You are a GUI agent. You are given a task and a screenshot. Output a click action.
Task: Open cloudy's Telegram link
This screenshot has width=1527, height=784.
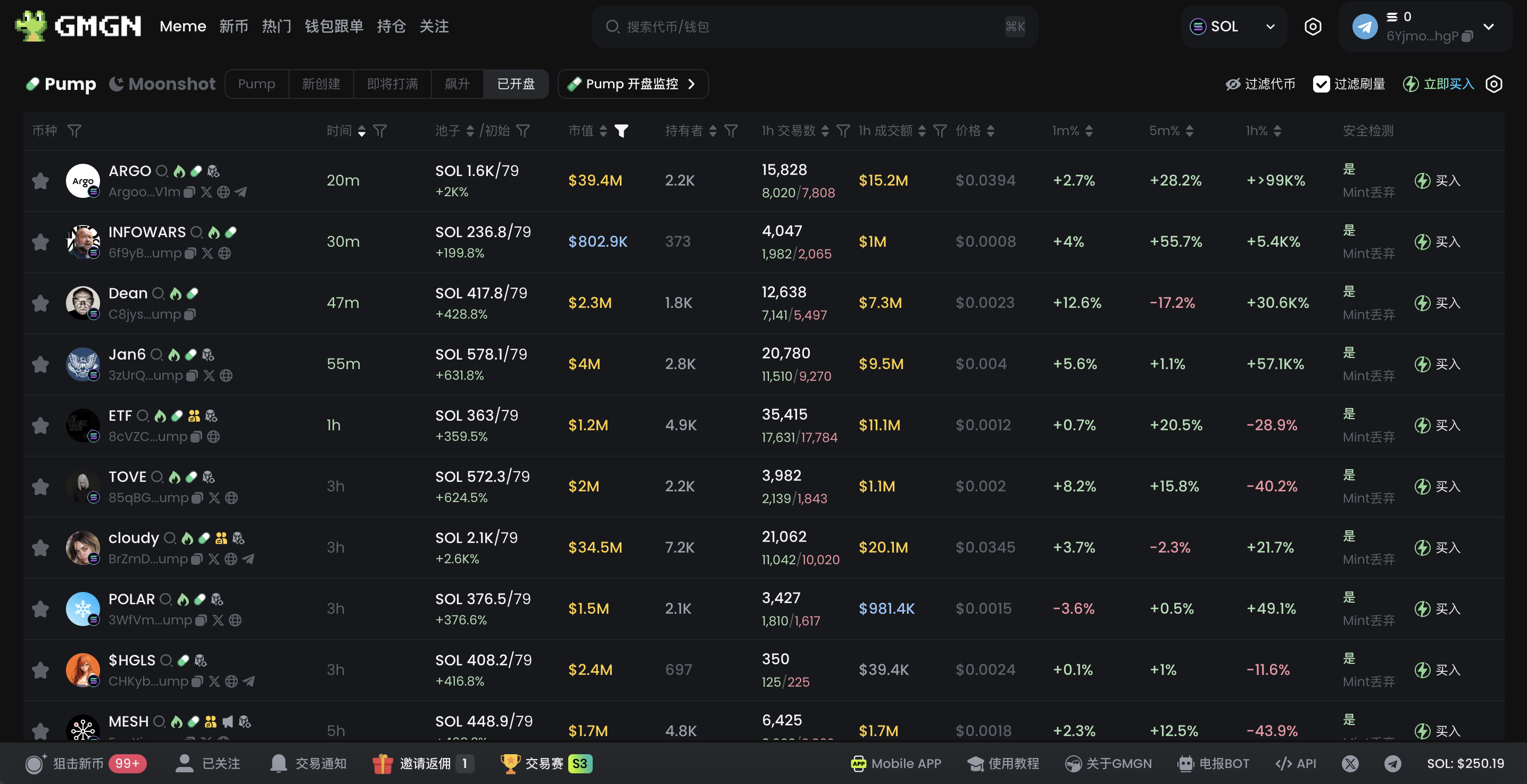248,559
